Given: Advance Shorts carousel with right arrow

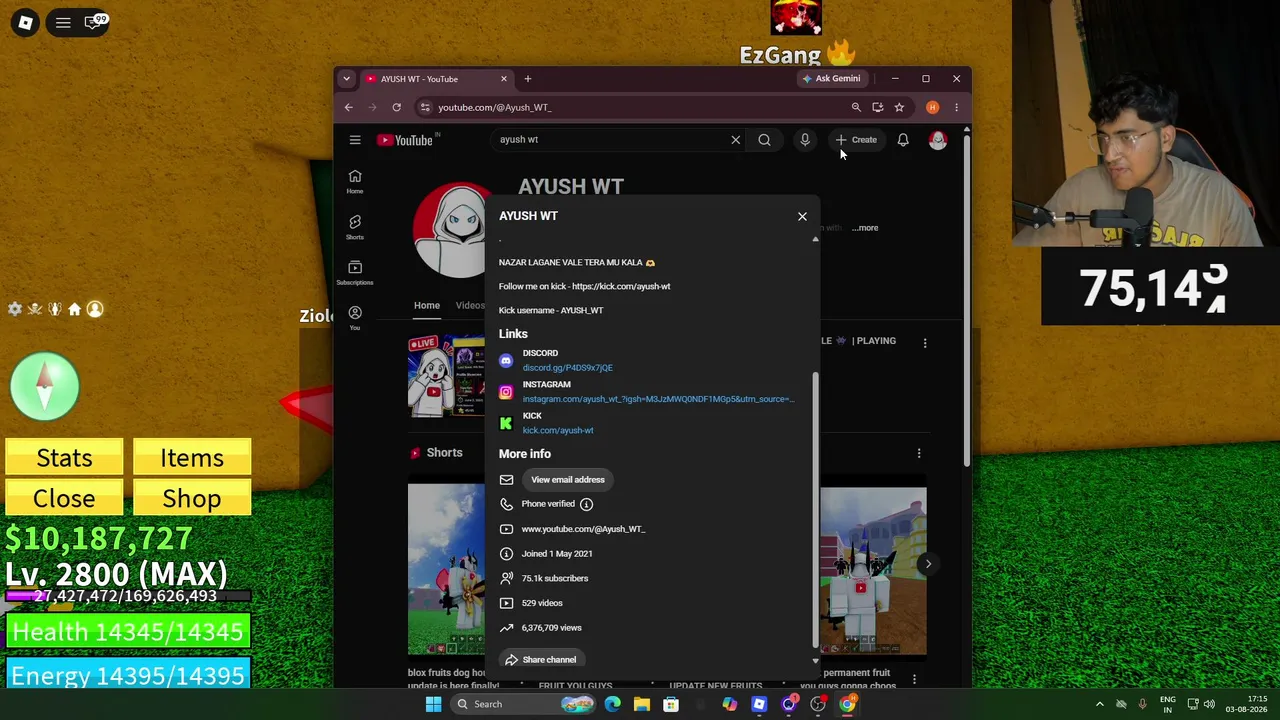Looking at the screenshot, I should tap(928, 564).
